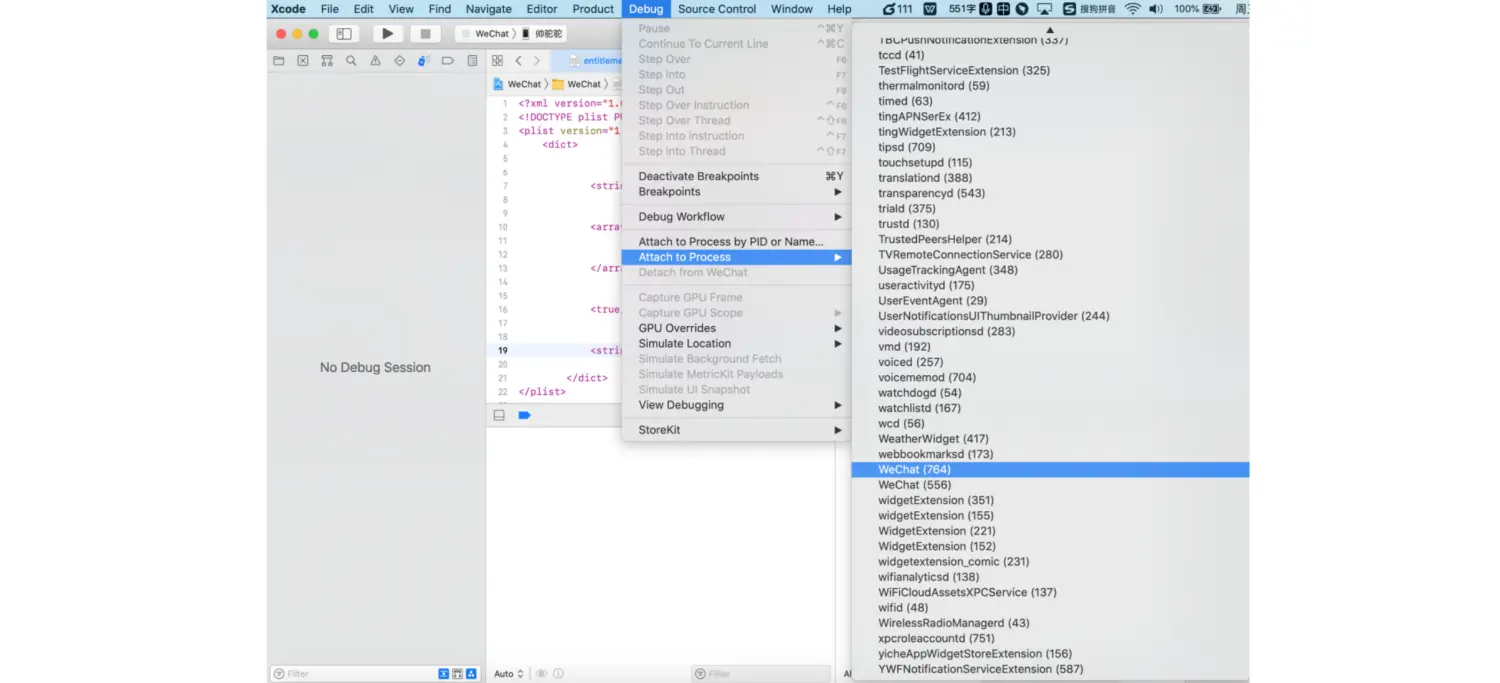Click the up scroll arrow atop process list
This screenshot has width=1500, height=683.
1050,30
